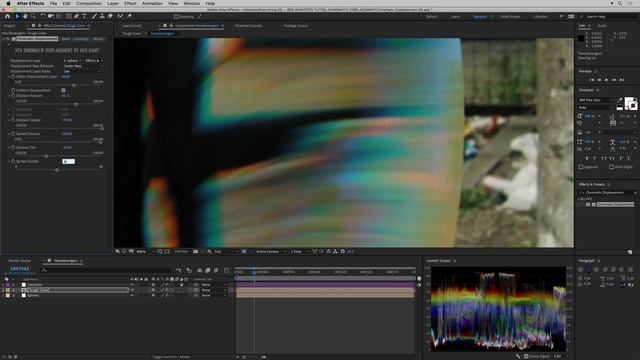640x360 pixels.
Task: Open the Layer menu
Action: pyautogui.click(x=113, y=3)
